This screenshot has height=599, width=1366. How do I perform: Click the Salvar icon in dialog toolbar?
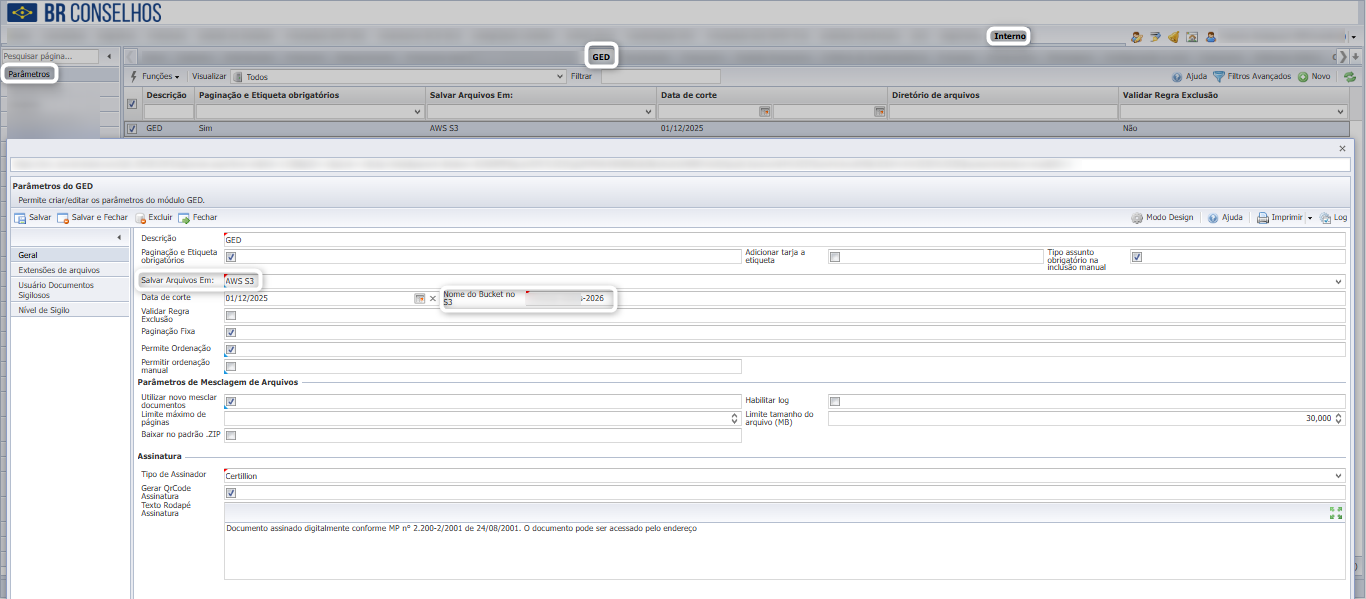[x=20, y=218]
